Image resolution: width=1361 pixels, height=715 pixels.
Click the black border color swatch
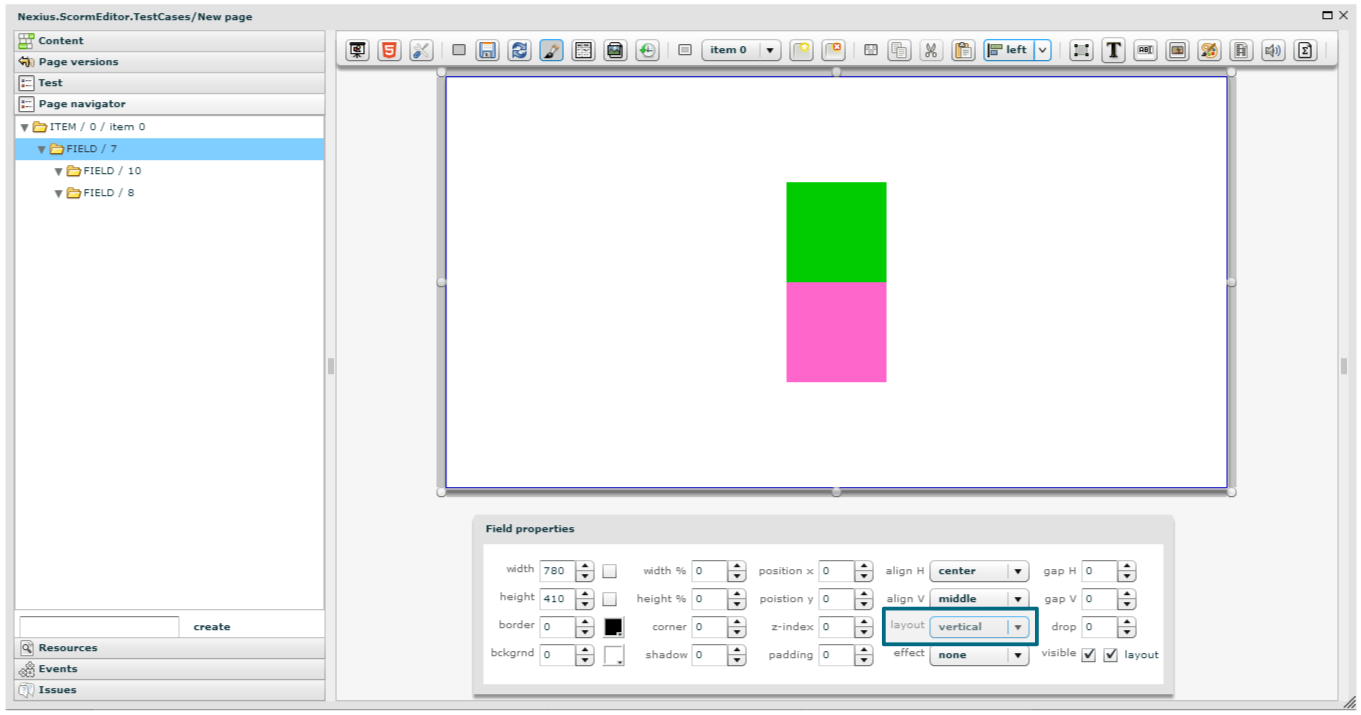[x=613, y=627]
